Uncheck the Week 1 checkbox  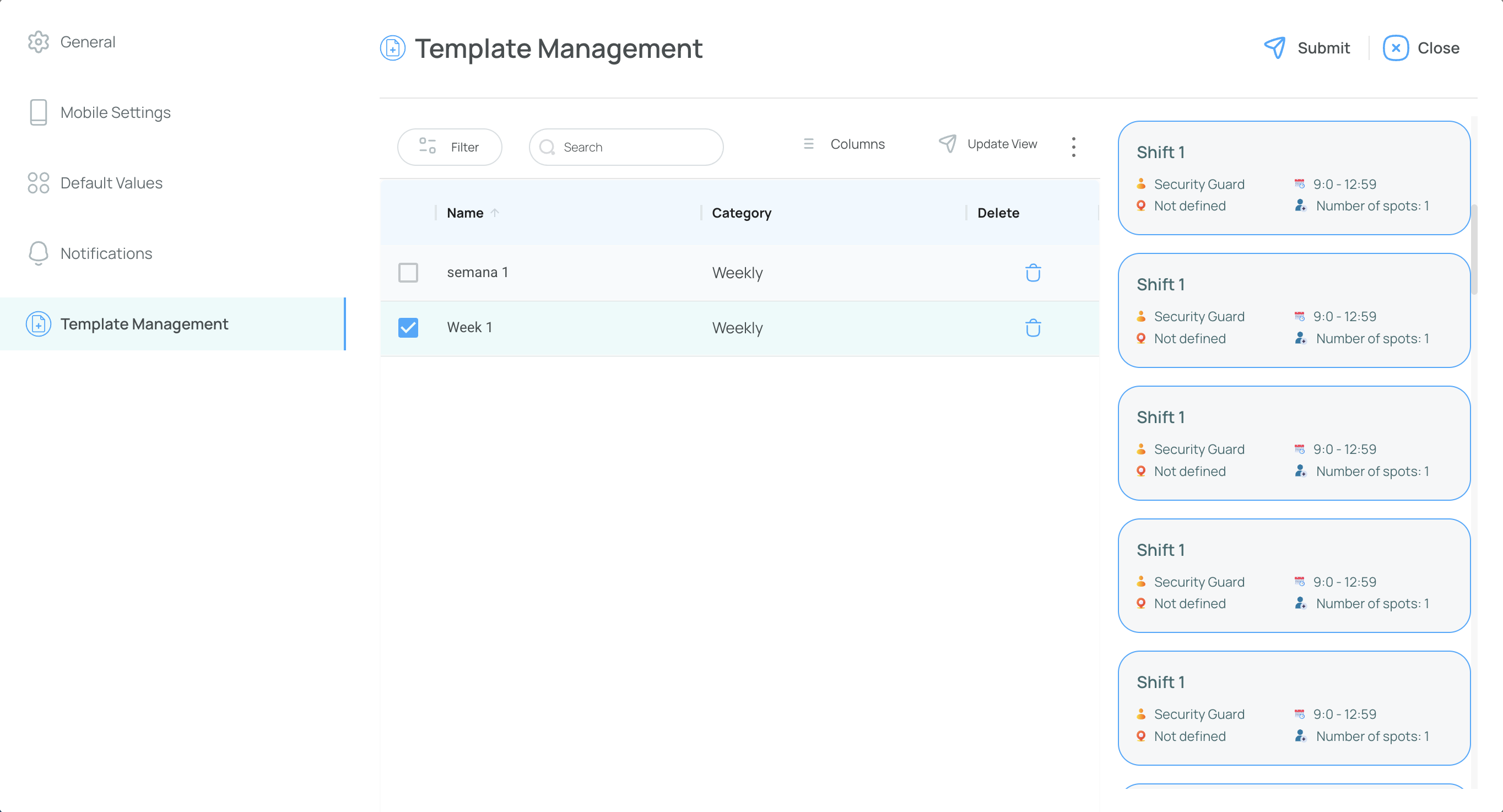click(x=408, y=328)
